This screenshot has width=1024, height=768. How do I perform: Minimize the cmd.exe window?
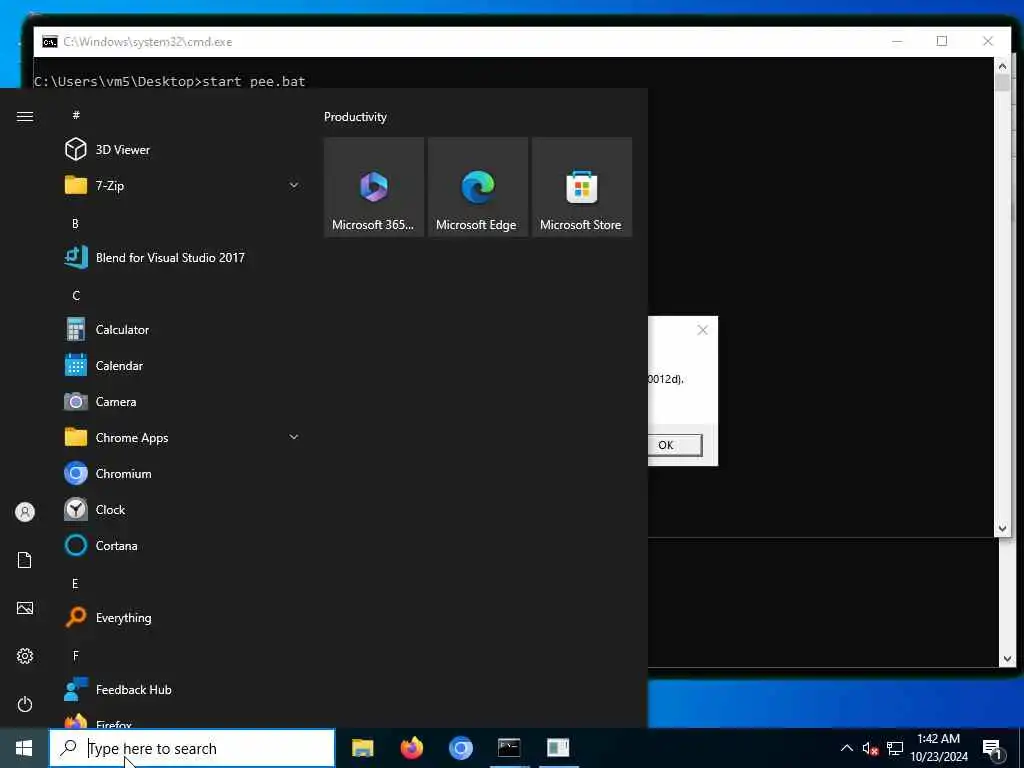(x=897, y=41)
